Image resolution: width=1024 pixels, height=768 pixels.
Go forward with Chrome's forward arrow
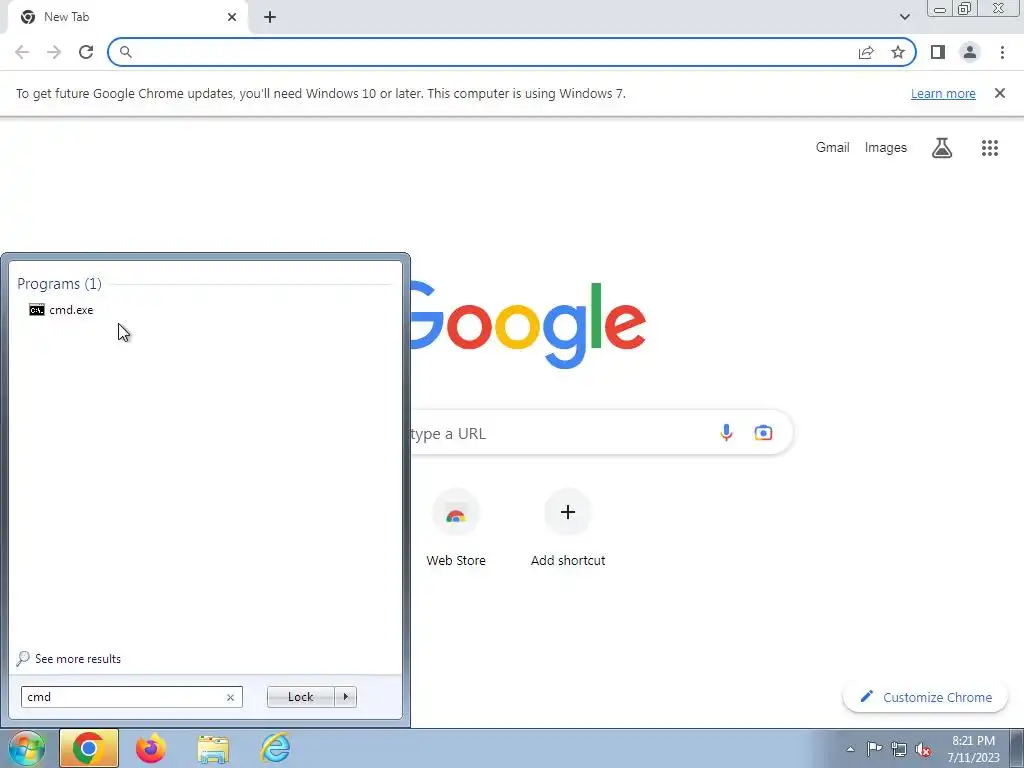[x=54, y=52]
